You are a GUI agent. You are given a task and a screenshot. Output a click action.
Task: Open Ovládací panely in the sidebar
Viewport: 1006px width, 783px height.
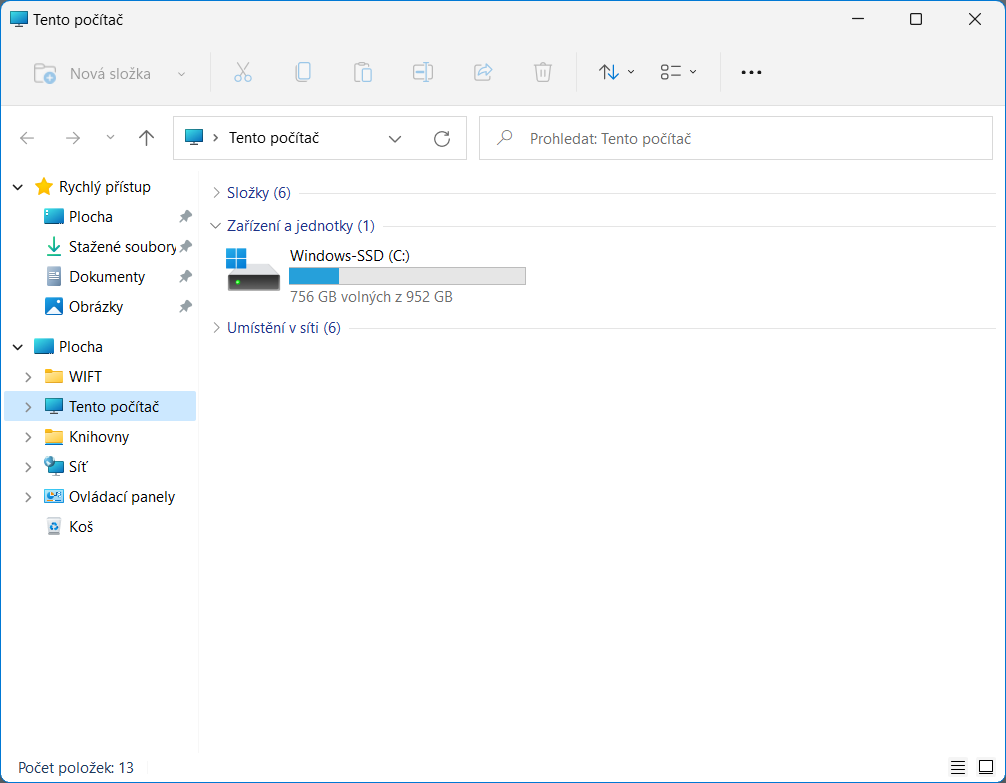click(x=121, y=497)
